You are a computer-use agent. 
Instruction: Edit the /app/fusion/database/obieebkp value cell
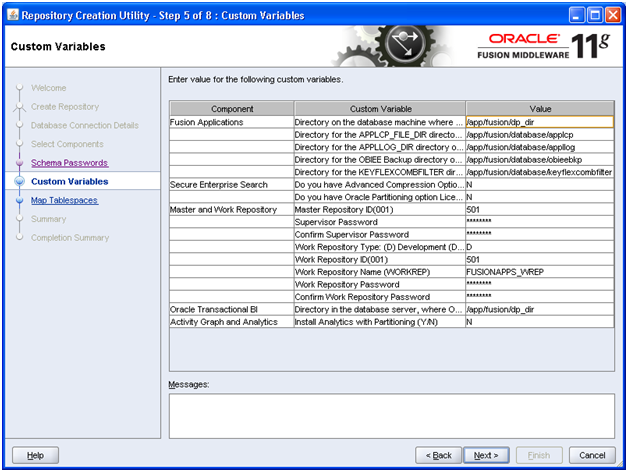[540, 159]
